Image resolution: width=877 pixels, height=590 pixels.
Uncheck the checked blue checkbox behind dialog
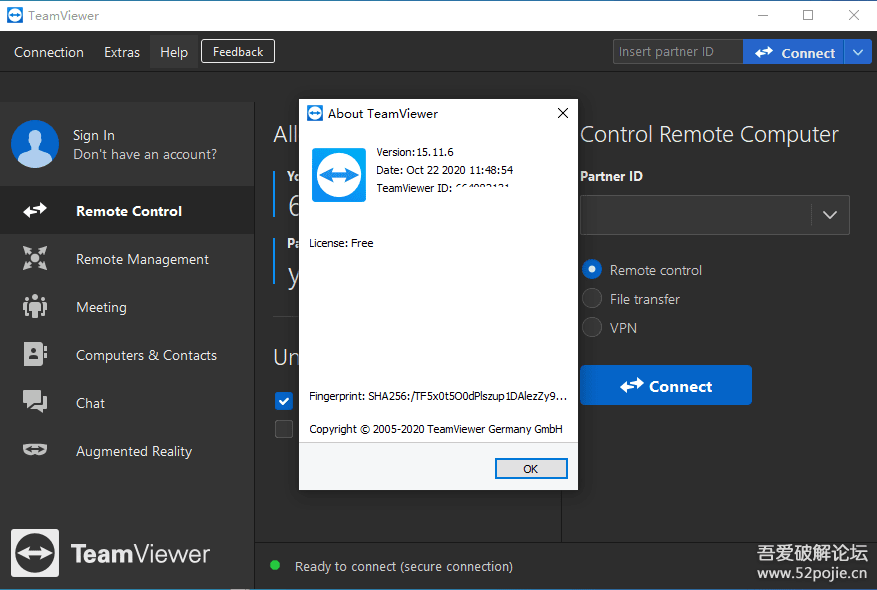(x=284, y=401)
